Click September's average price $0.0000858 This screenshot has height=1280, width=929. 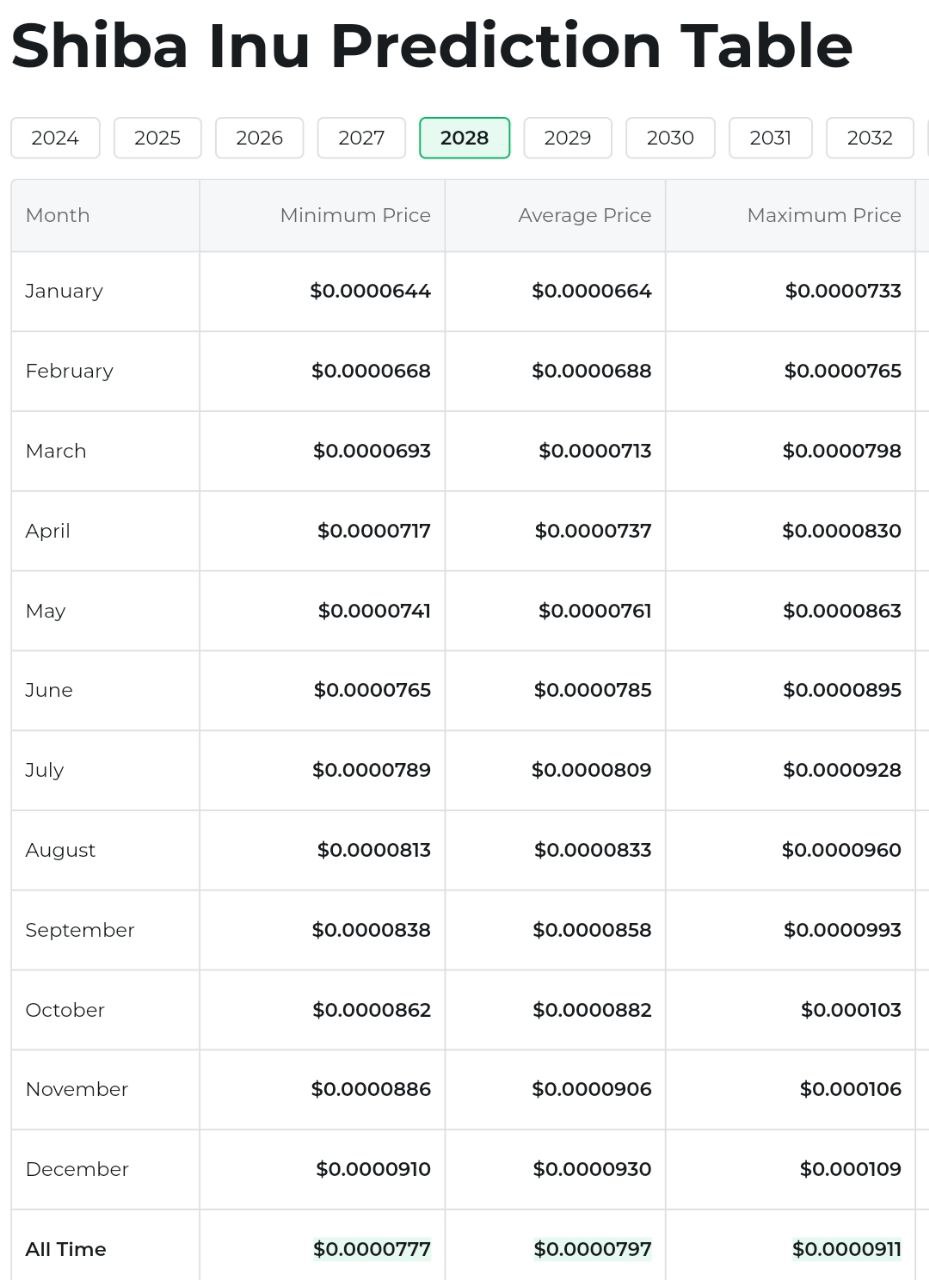[592, 930]
